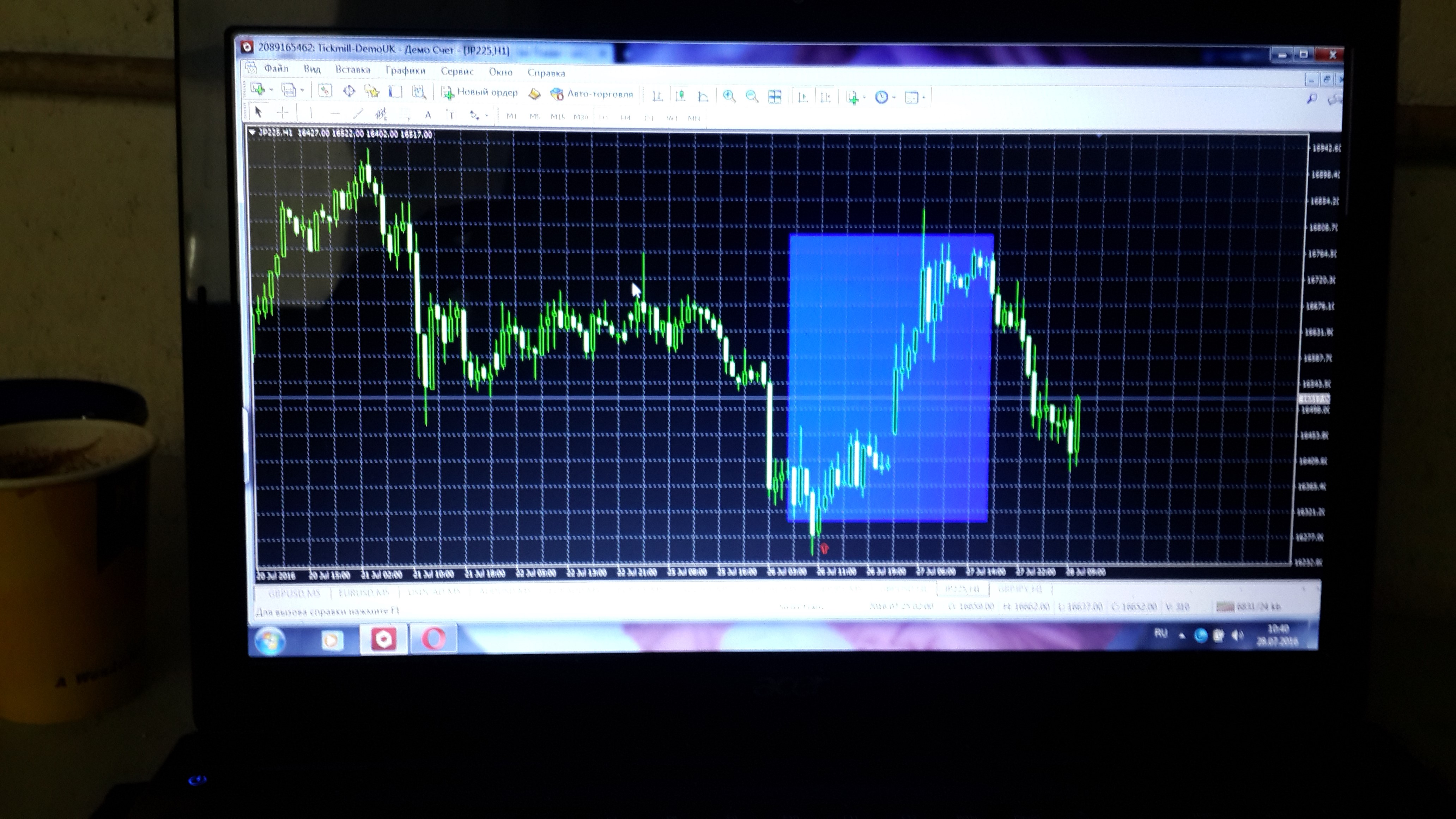Image resolution: width=1456 pixels, height=819 pixels.
Task: Select the Trendline drawing tool
Action: point(358,114)
